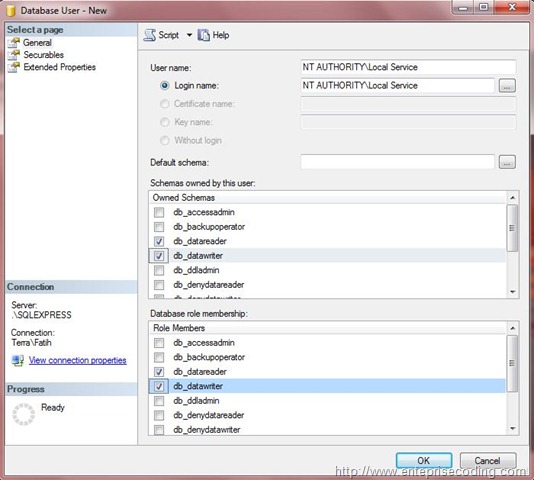Image resolution: width=534 pixels, height=480 pixels.
Task: Click Role Members scrollbar thumb
Action: (x=512, y=363)
